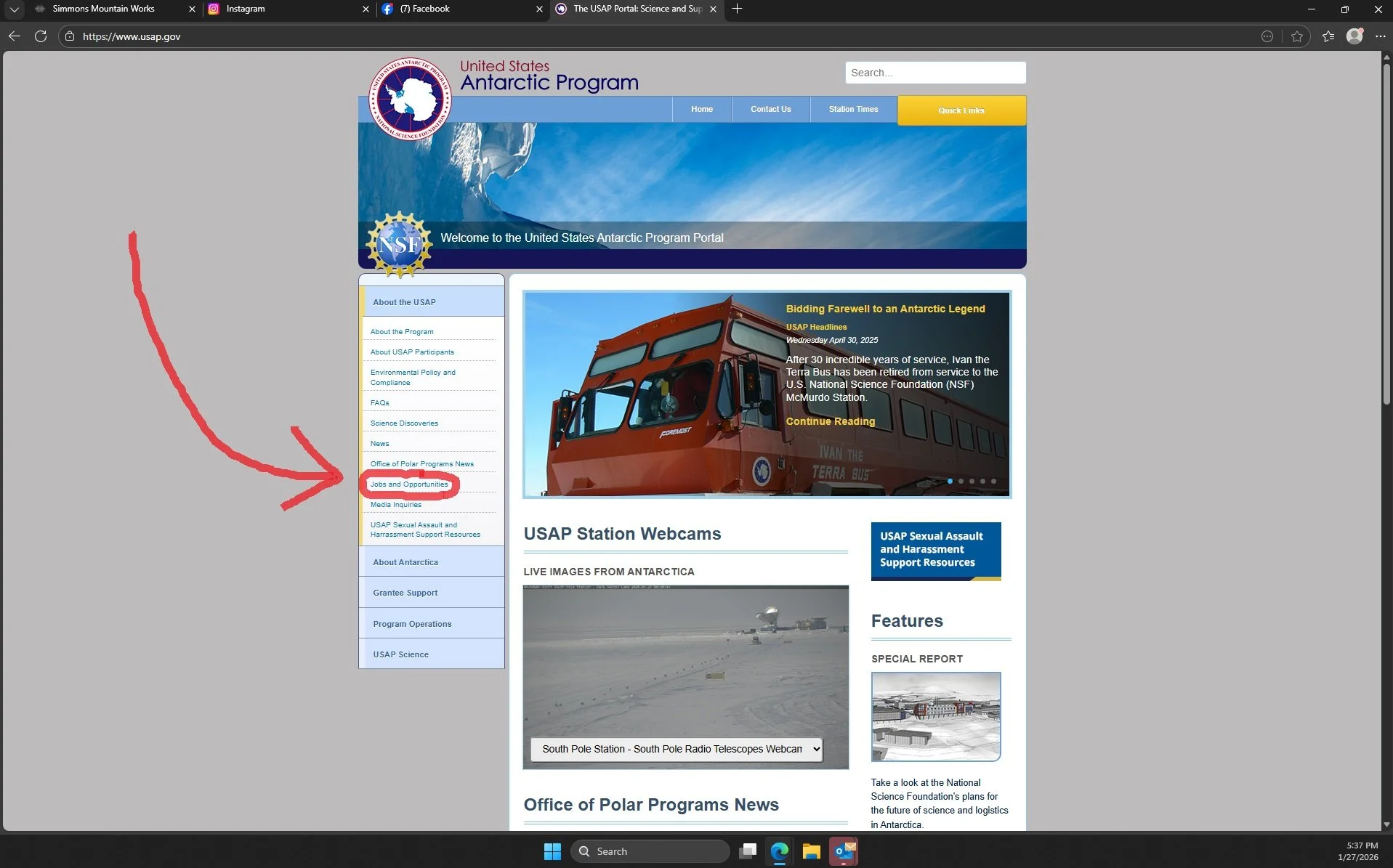Image resolution: width=1393 pixels, height=868 pixels.
Task: Open the South Pole webcam selector dropdown
Action: (x=677, y=749)
